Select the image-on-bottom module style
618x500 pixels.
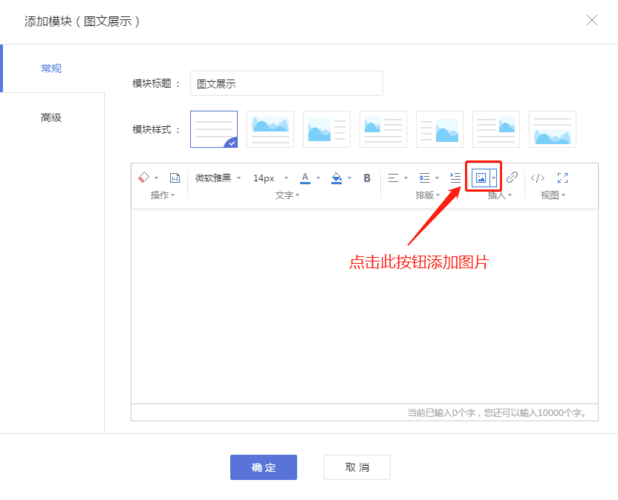[553, 129]
